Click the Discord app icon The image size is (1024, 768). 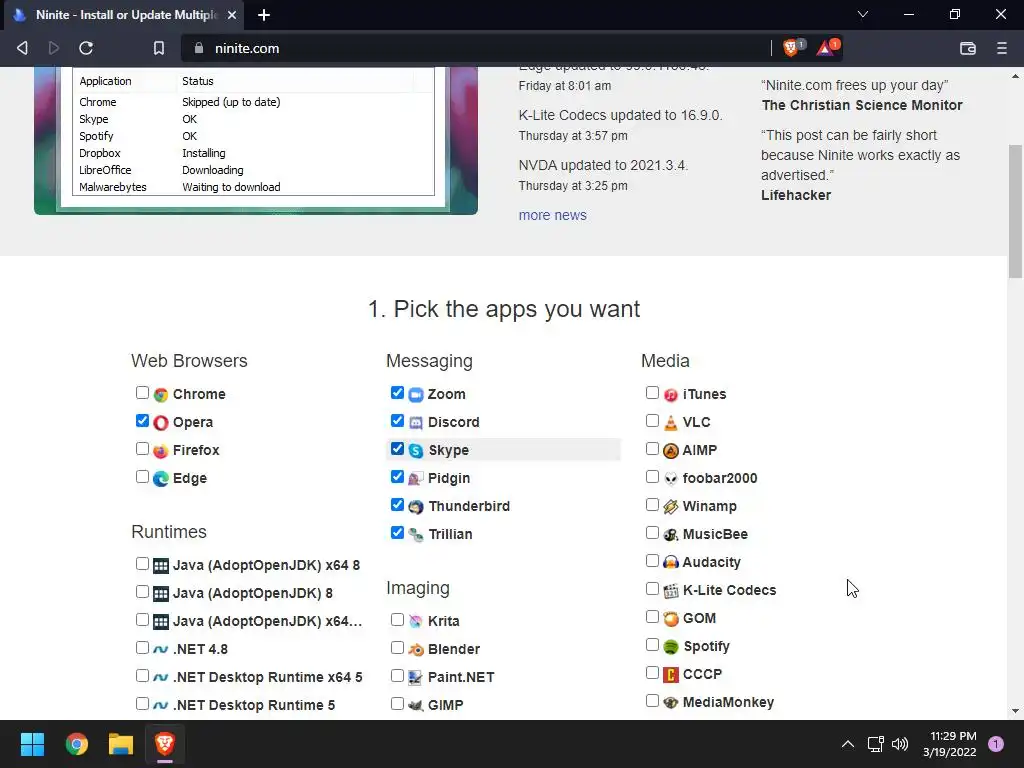(x=416, y=423)
